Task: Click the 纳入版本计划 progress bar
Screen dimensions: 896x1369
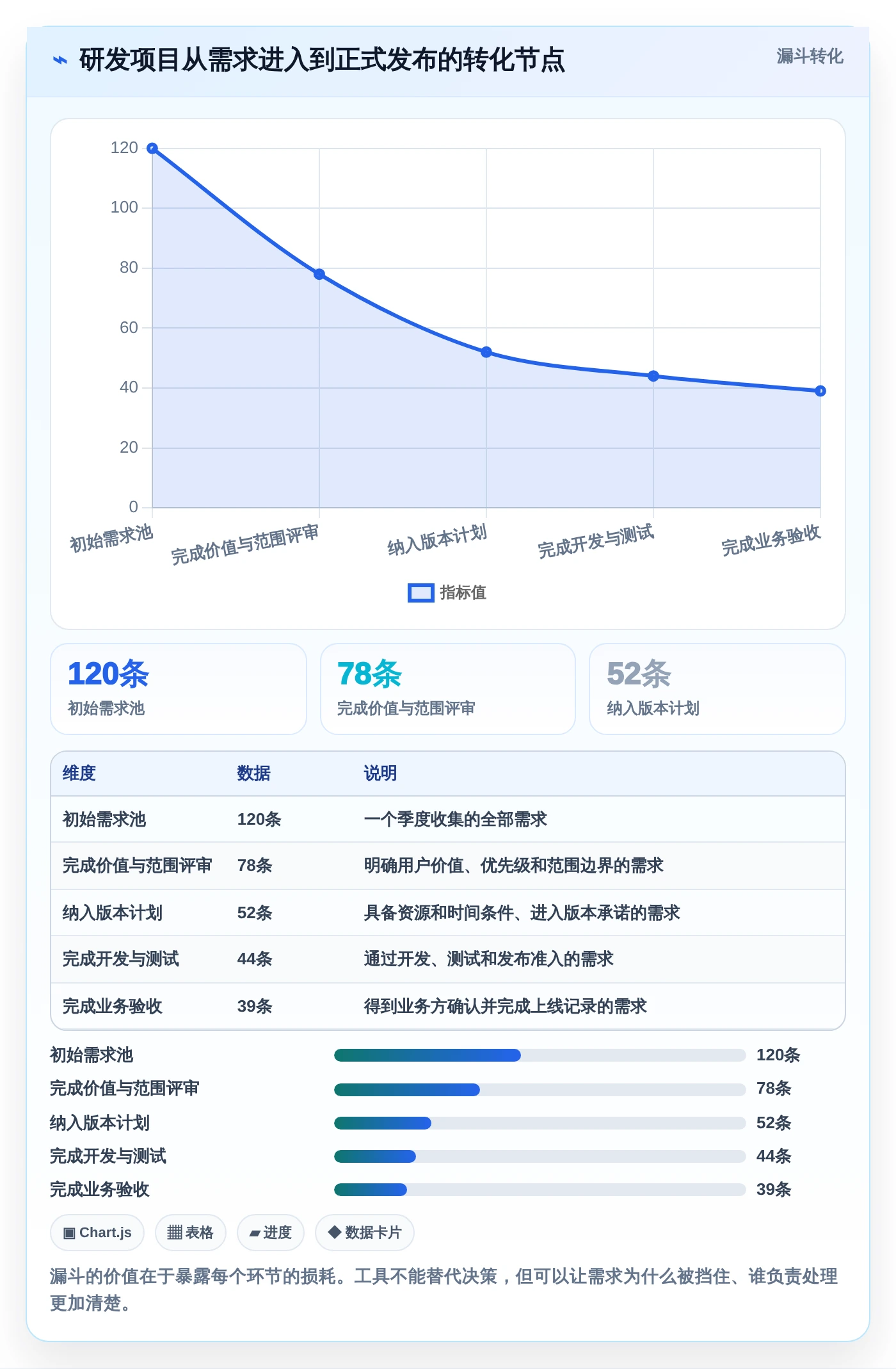Action: click(x=540, y=1123)
